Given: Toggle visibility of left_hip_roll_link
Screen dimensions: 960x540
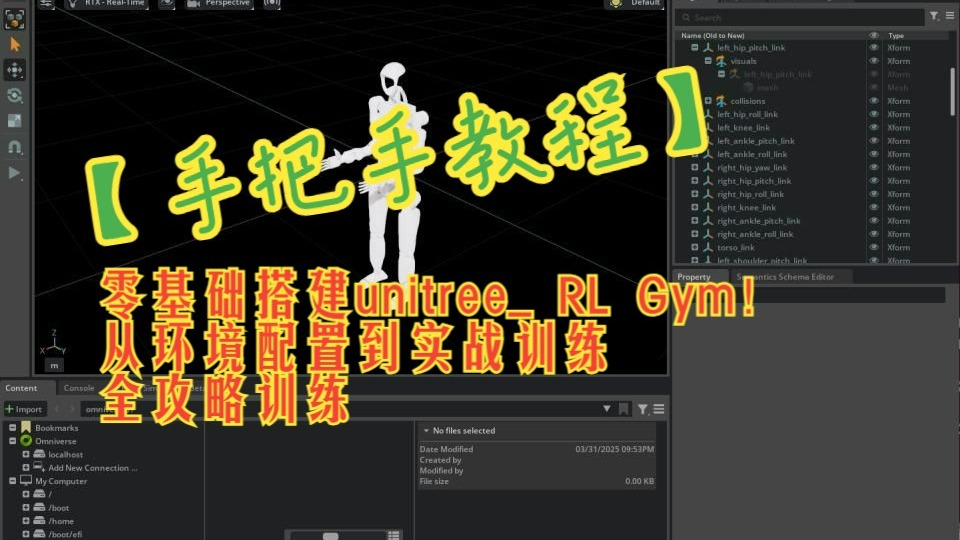Looking at the screenshot, I should click(874, 114).
